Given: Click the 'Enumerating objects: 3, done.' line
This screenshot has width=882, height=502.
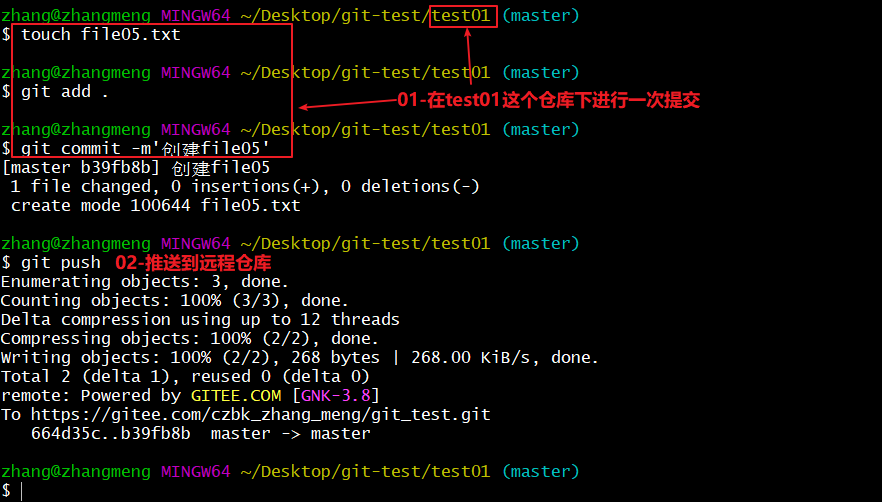Looking at the screenshot, I should (x=144, y=282).
